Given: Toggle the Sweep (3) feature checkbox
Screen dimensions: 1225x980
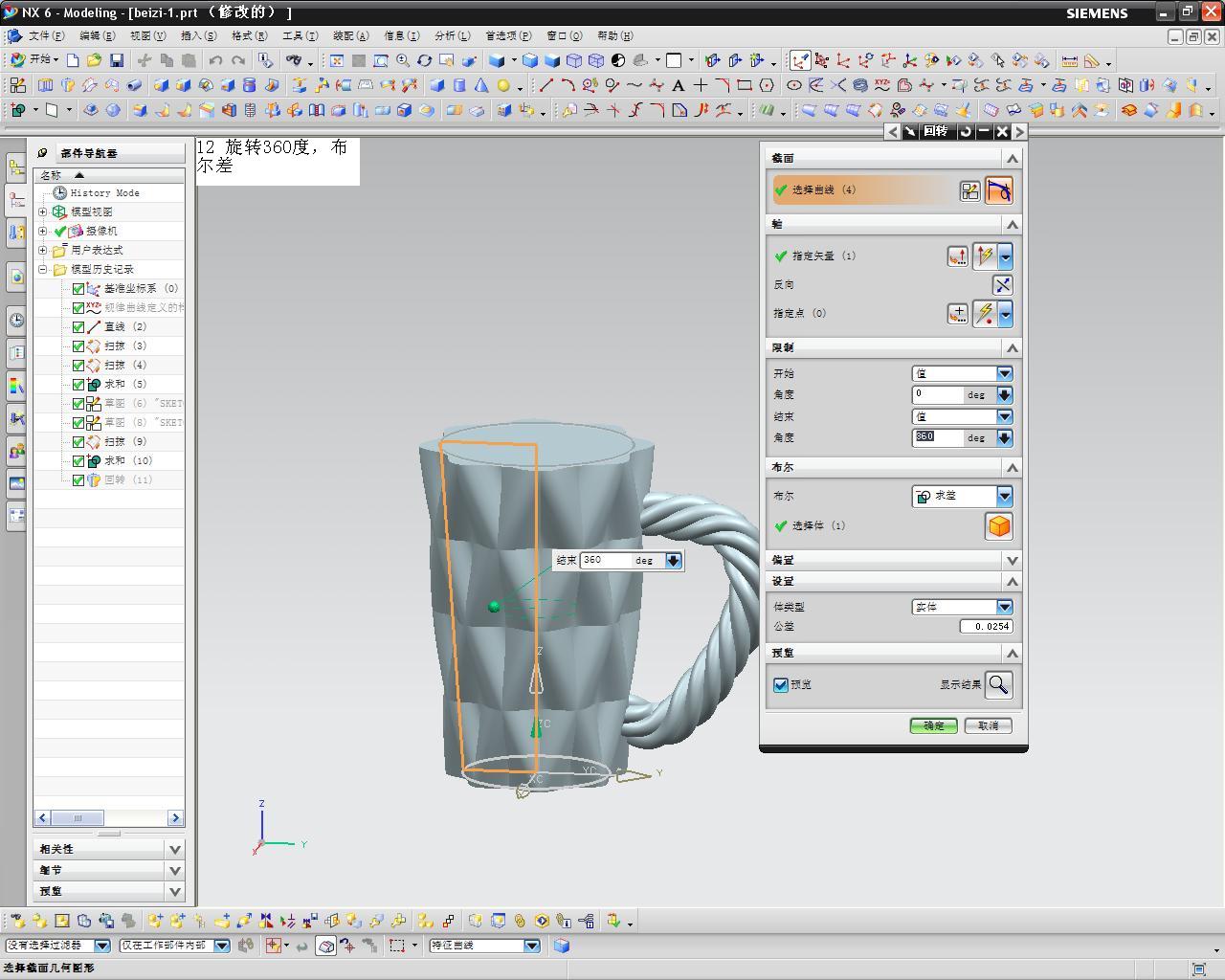Looking at the screenshot, I should (x=78, y=345).
